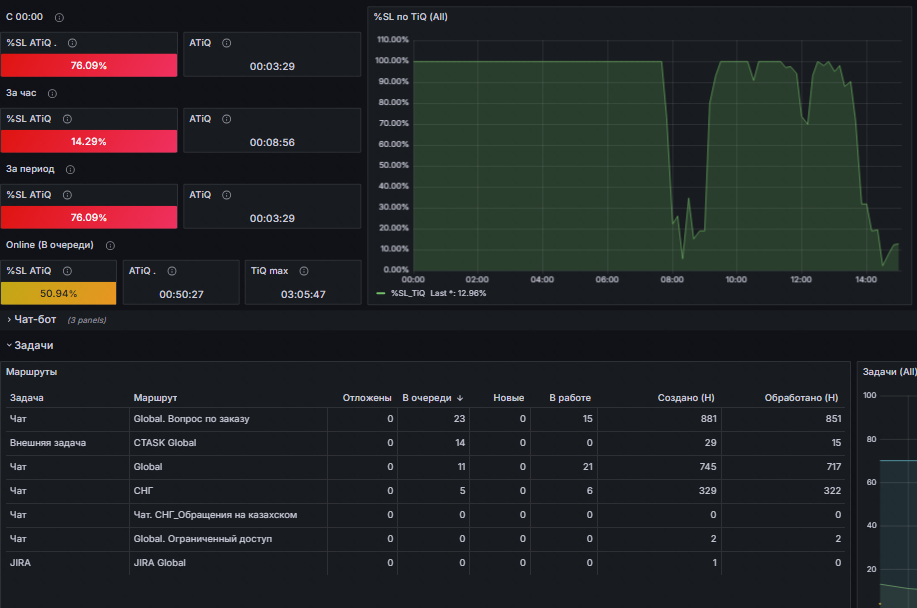
Task: Click the 'Обработано (Н)' column header
Action: (x=801, y=398)
